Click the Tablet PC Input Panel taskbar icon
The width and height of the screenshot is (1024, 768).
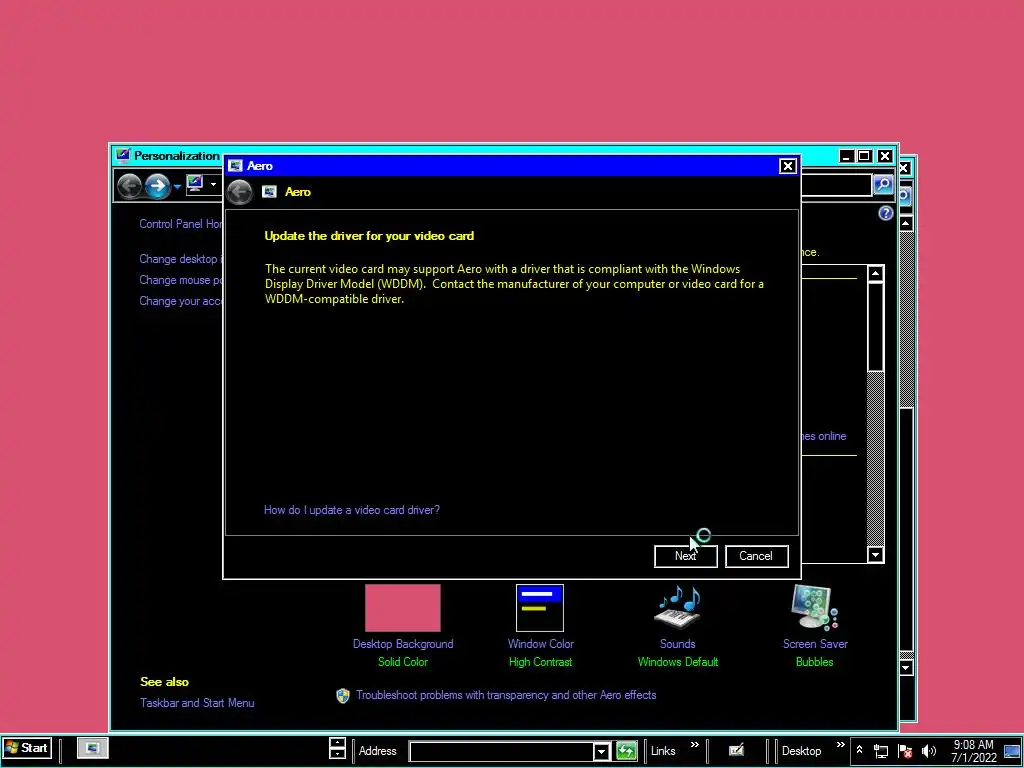(736, 750)
